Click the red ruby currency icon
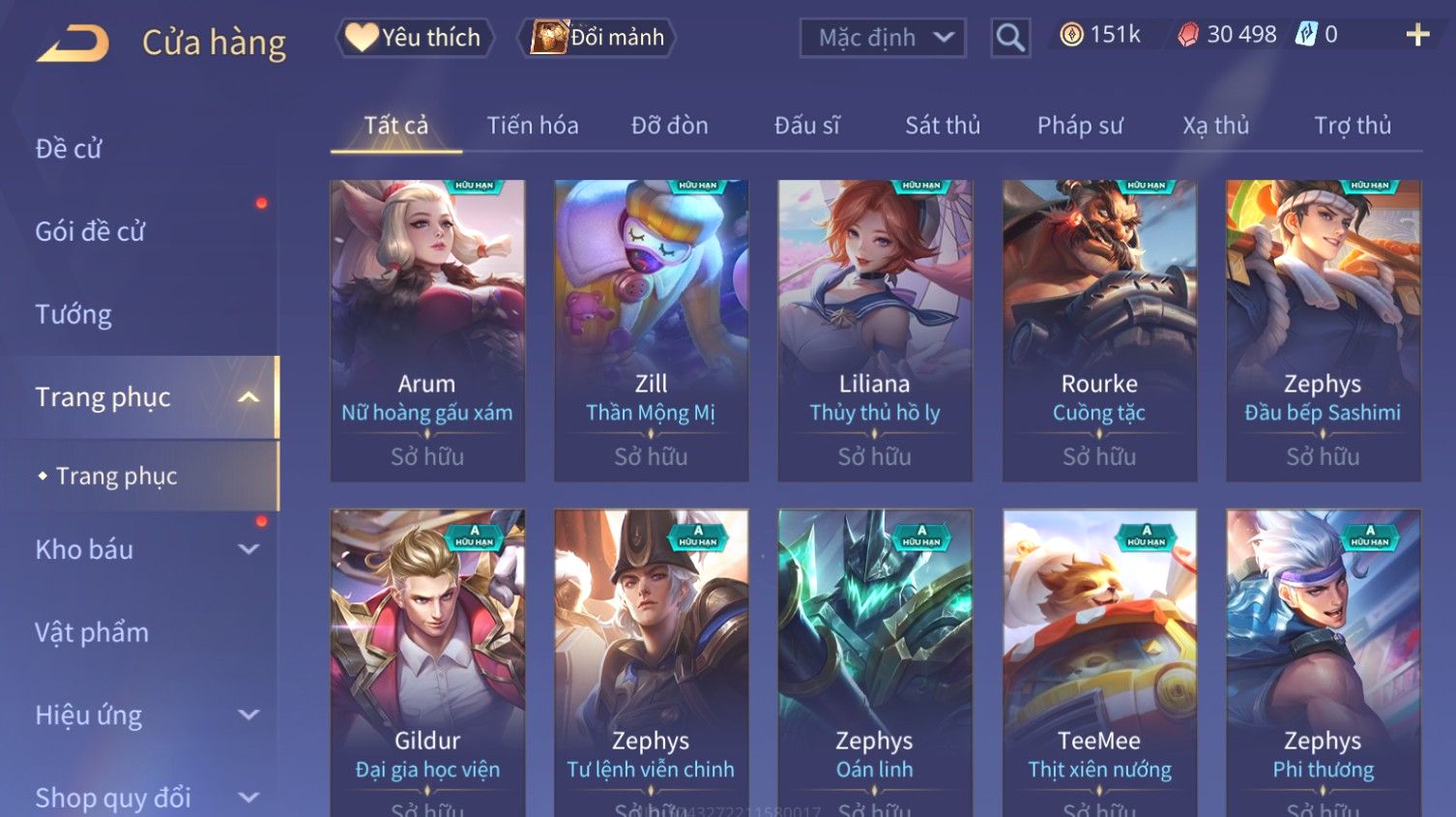The image size is (1456, 817). [1188, 36]
